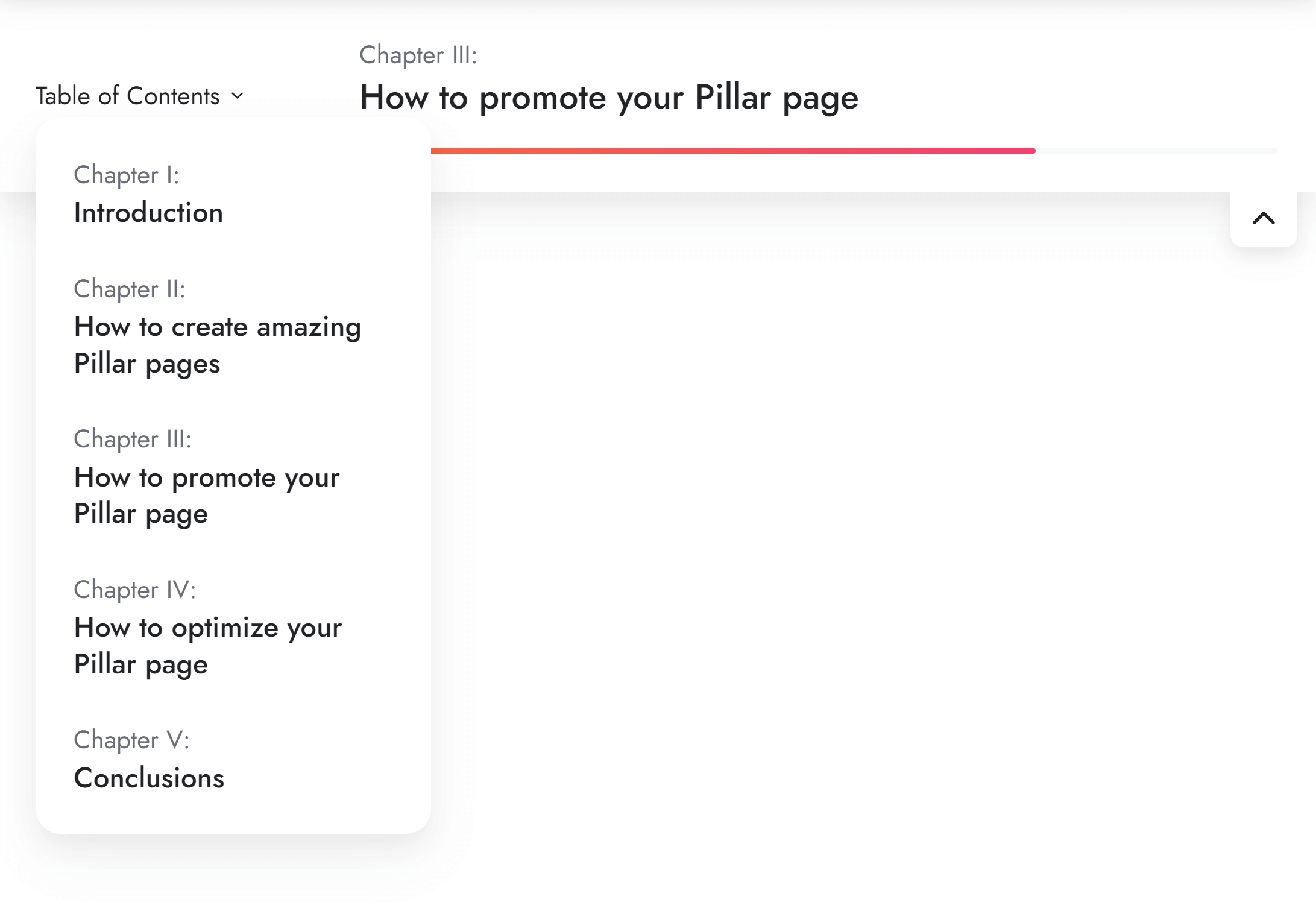Open the Conclusions chapter
Viewport: 1316px width, 917px height.
click(x=149, y=778)
